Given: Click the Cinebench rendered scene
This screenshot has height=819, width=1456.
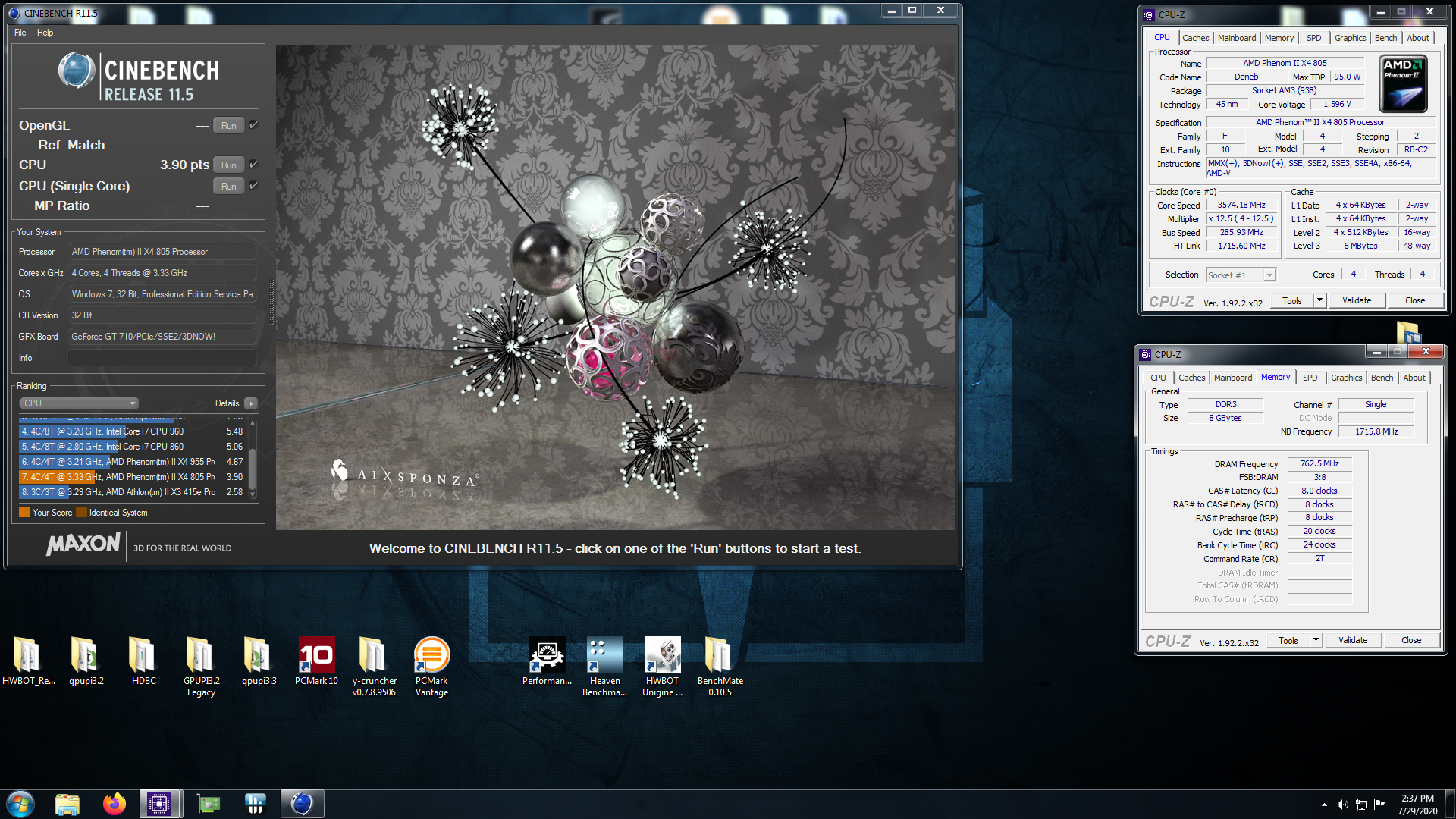Looking at the screenshot, I should [x=616, y=287].
